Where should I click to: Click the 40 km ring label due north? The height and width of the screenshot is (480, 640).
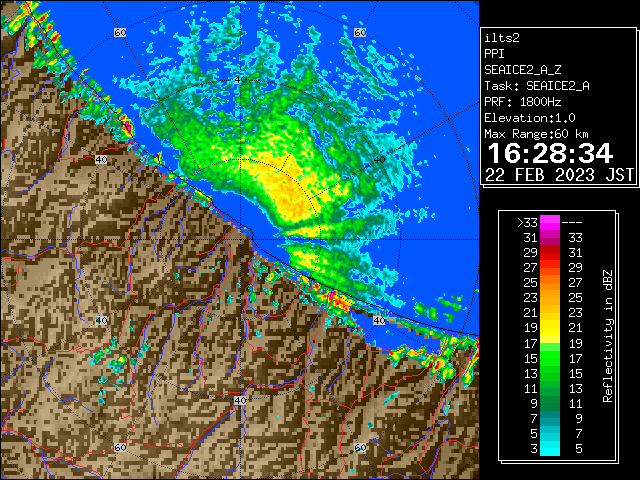240,80
